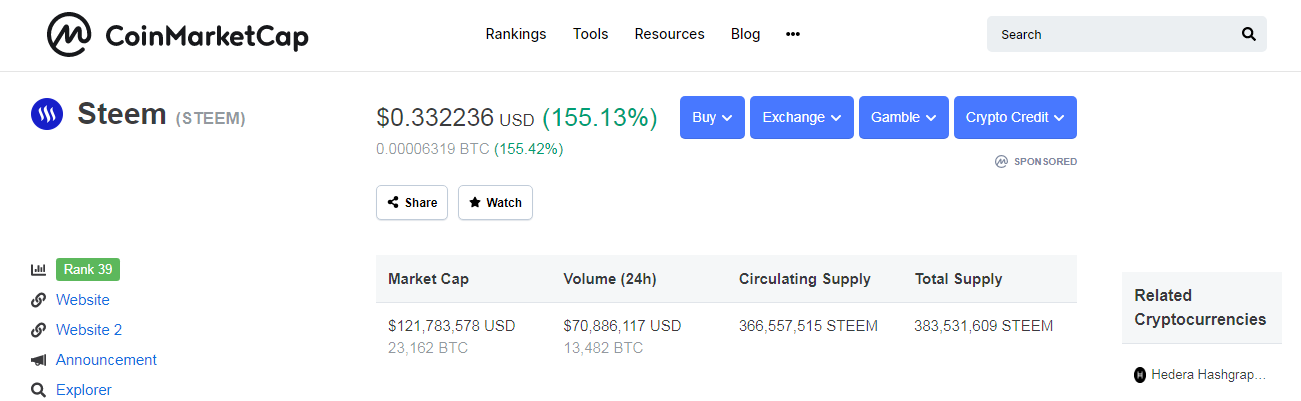Viewport: 1301px width, 401px height.
Task: Click the bar chart icon beside Rank 39
Action: tap(39, 270)
